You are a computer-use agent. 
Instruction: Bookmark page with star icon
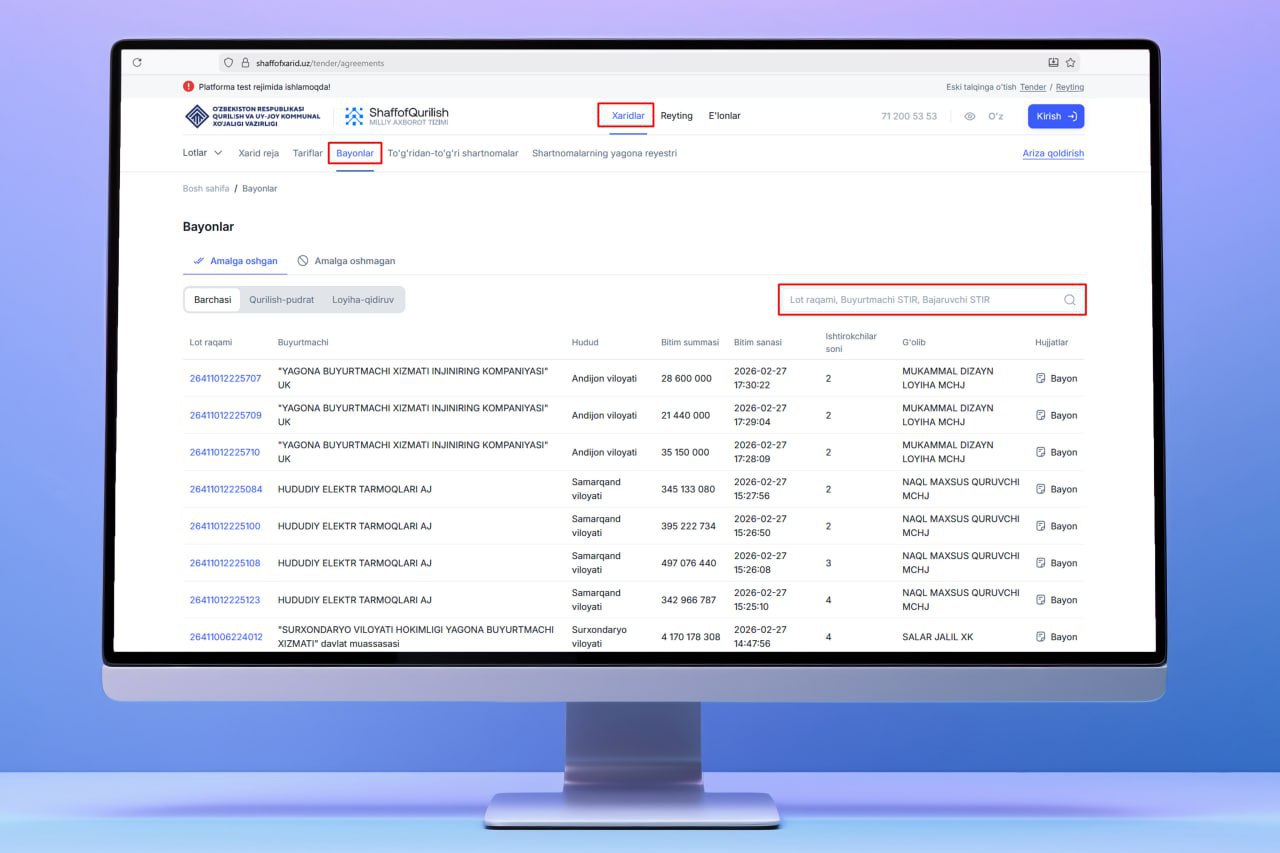(x=1071, y=63)
